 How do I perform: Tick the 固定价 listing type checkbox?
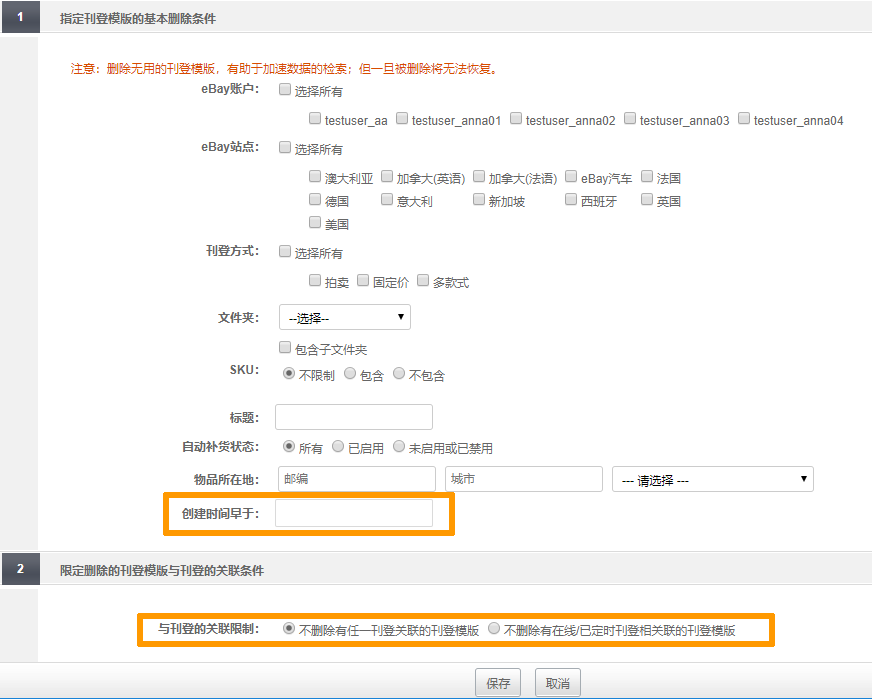[x=363, y=280]
